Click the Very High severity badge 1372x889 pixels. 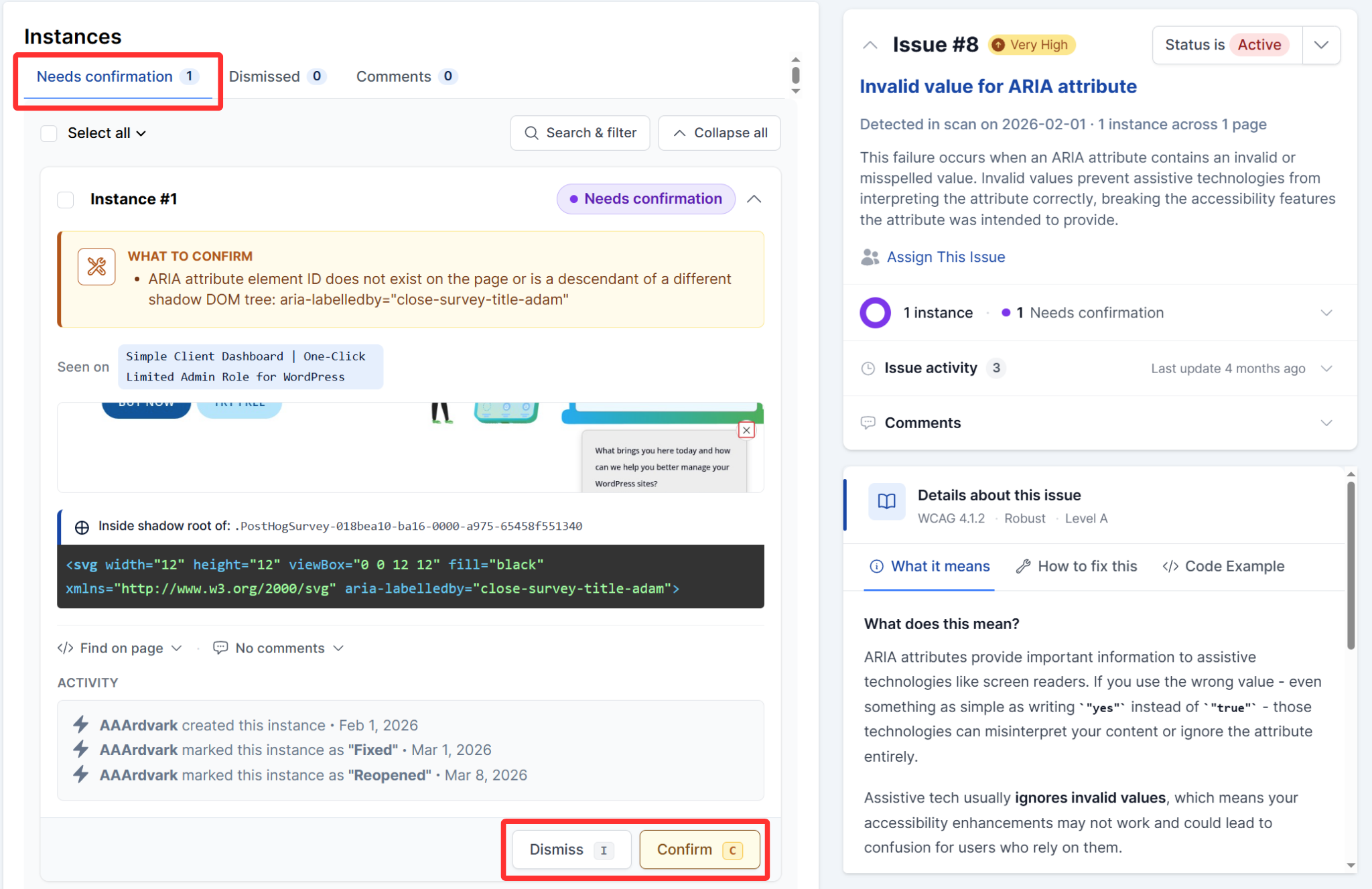[x=1032, y=45]
